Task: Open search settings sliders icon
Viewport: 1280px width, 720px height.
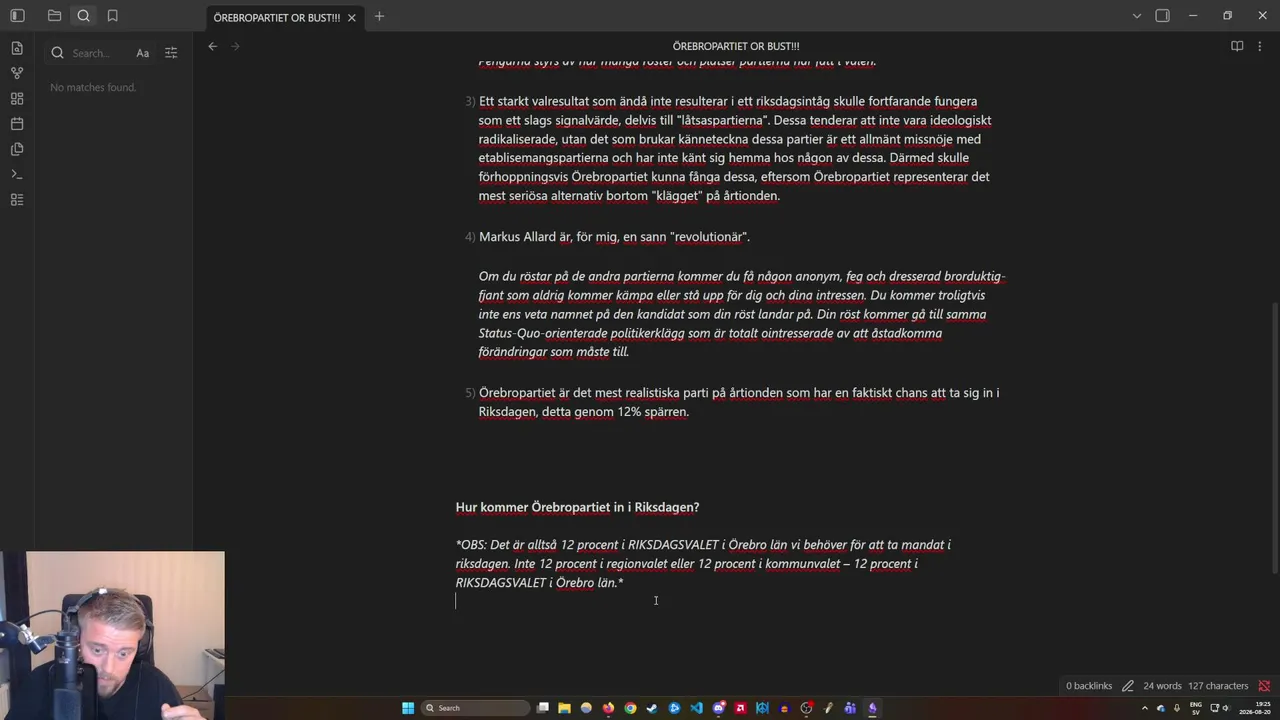Action: point(171,53)
